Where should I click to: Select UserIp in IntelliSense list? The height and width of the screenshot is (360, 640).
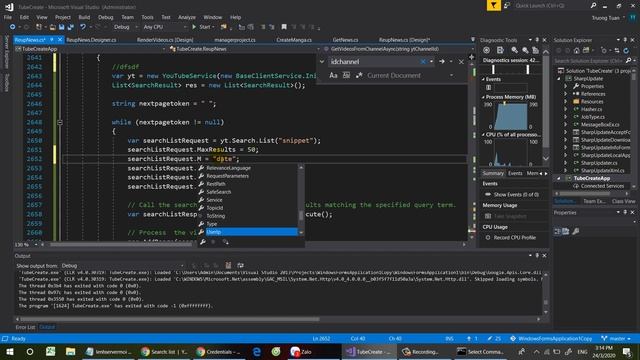248,232
